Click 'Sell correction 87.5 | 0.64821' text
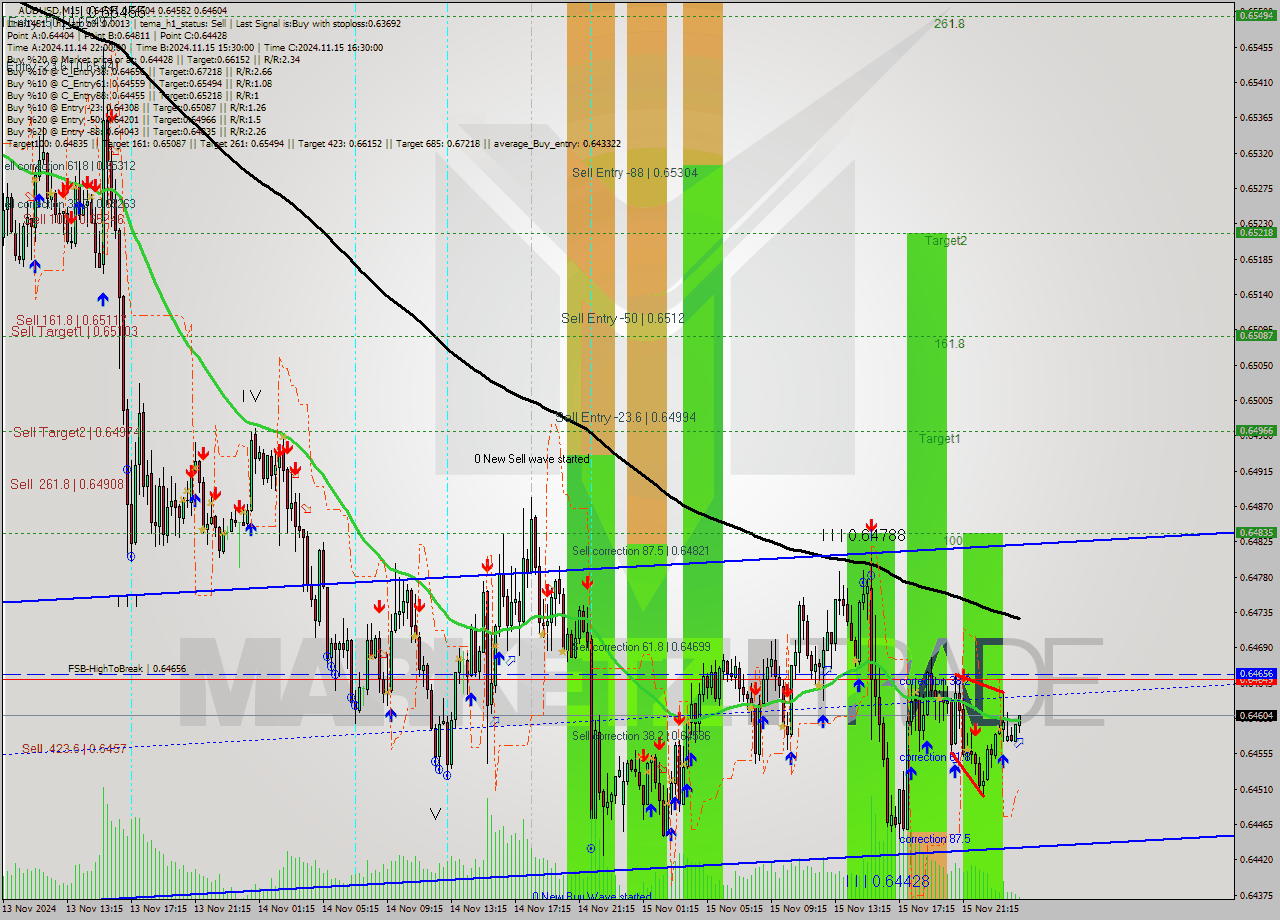The image size is (1280, 920). point(641,551)
